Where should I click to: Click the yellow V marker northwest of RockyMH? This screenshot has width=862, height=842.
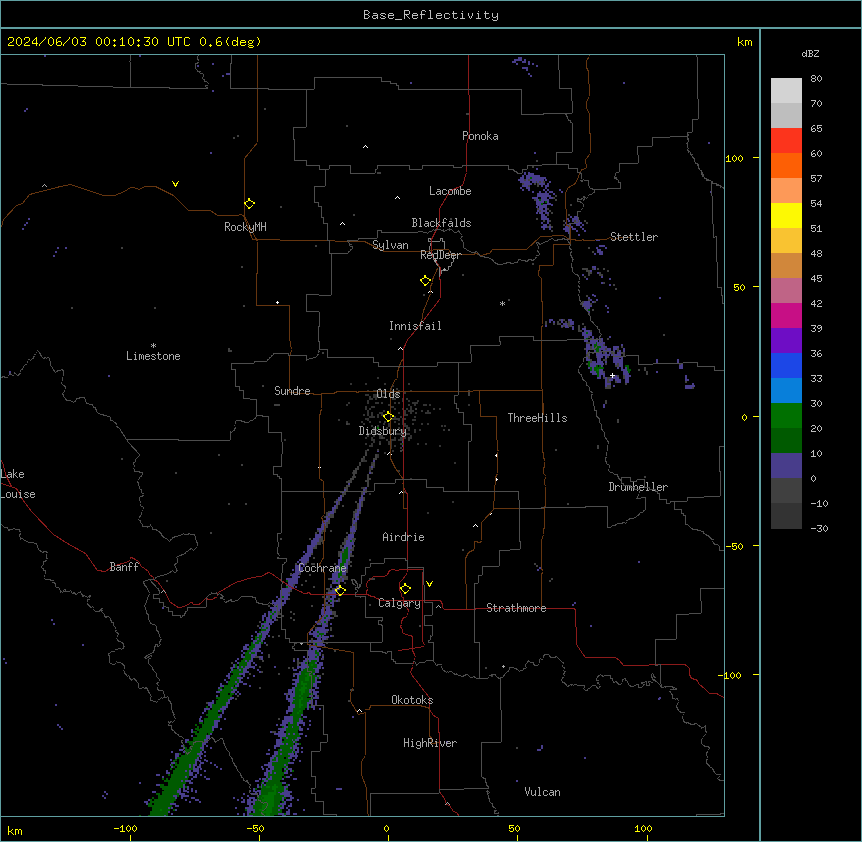[175, 184]
